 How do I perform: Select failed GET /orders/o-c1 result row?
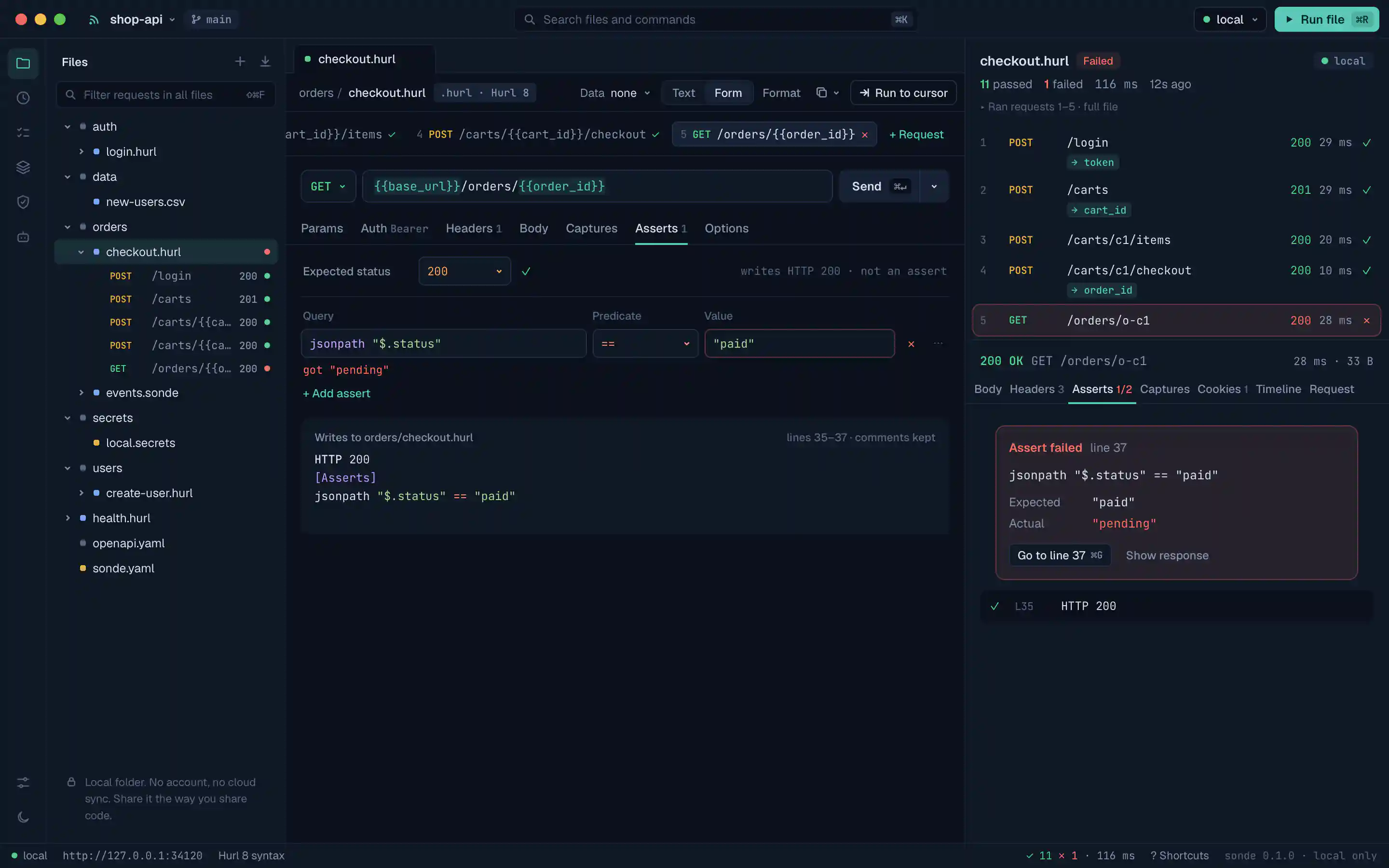click(x=1176, y=320)
